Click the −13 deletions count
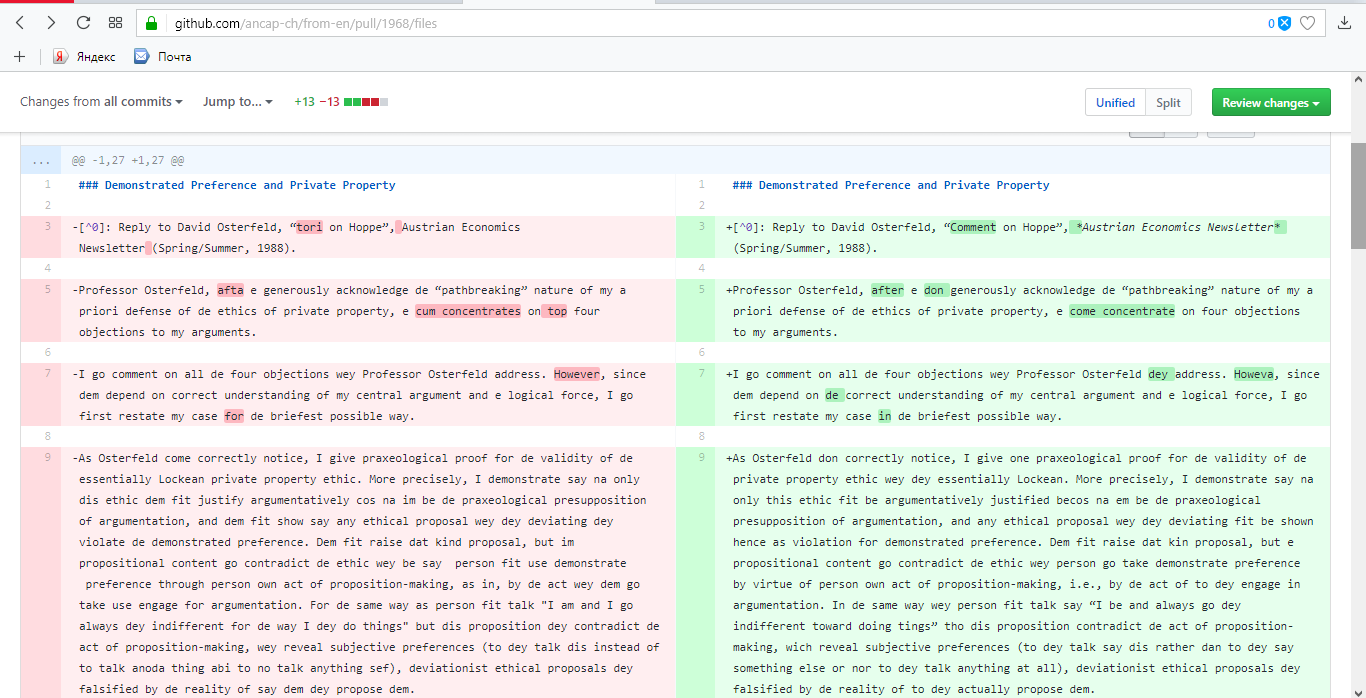This screenshot has height=698, width=1366. point(329,102)
